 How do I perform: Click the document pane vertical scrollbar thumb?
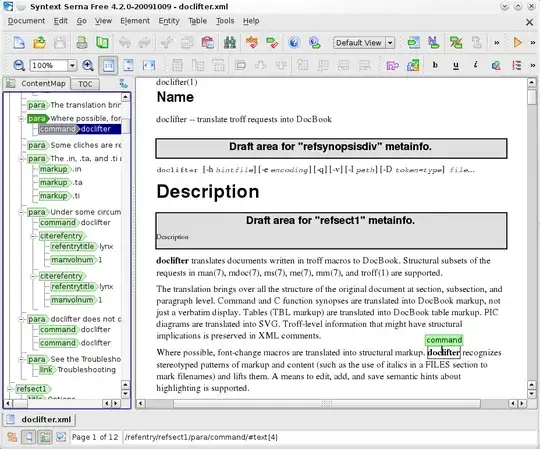pyautogui.click(x=531, y=96)
